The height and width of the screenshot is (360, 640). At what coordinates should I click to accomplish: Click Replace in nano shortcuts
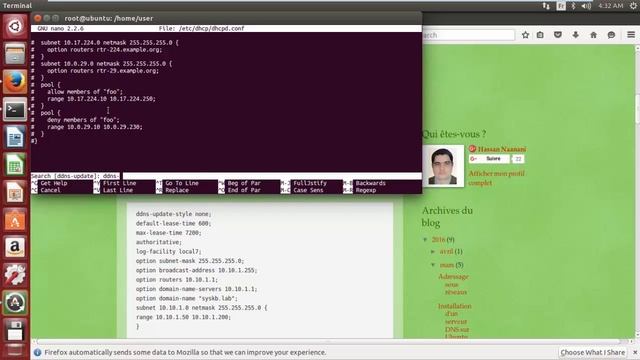point(177,190)
